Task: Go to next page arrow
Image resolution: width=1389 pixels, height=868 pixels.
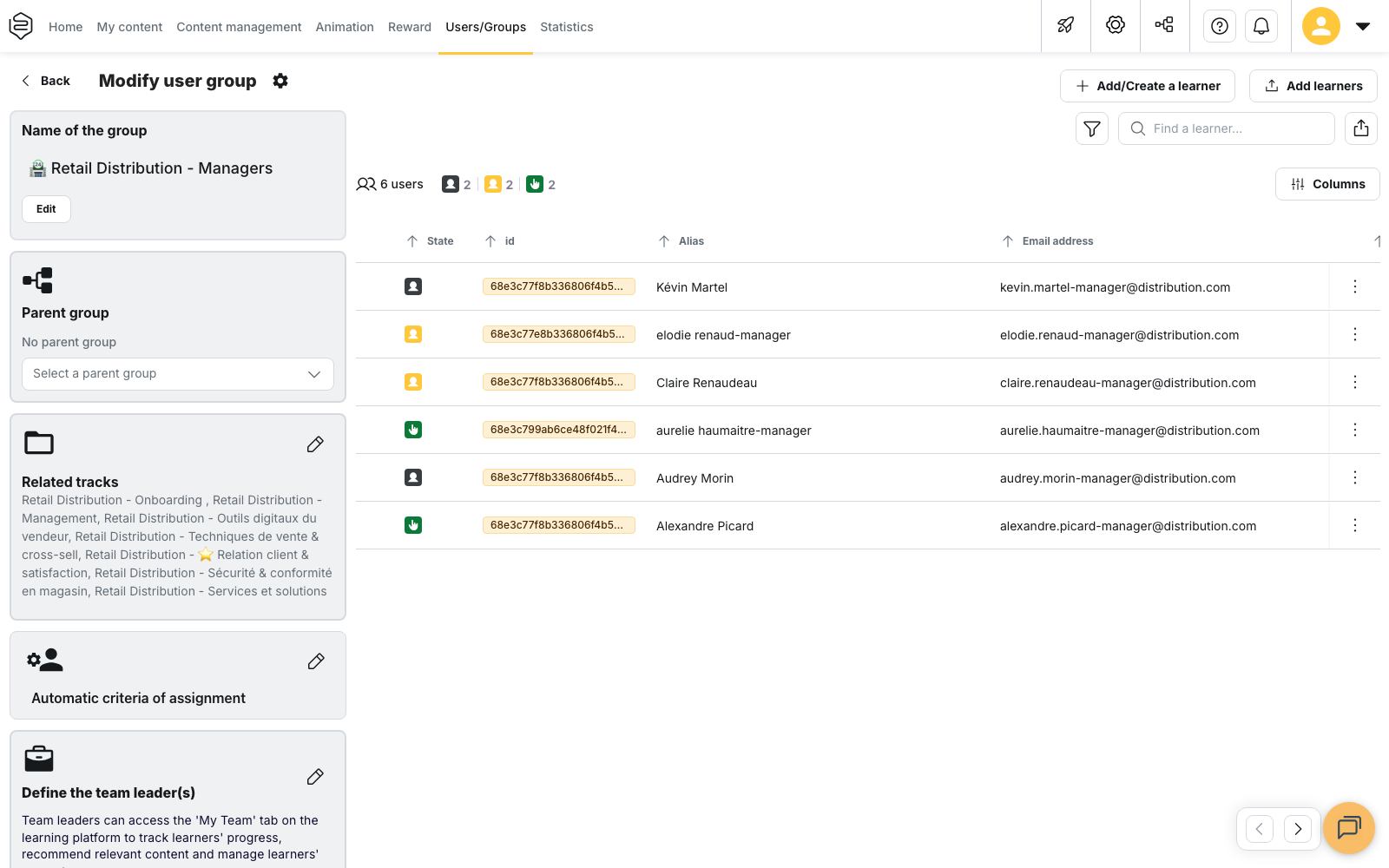Action: pyautogui.click(x=1298, y=829)
